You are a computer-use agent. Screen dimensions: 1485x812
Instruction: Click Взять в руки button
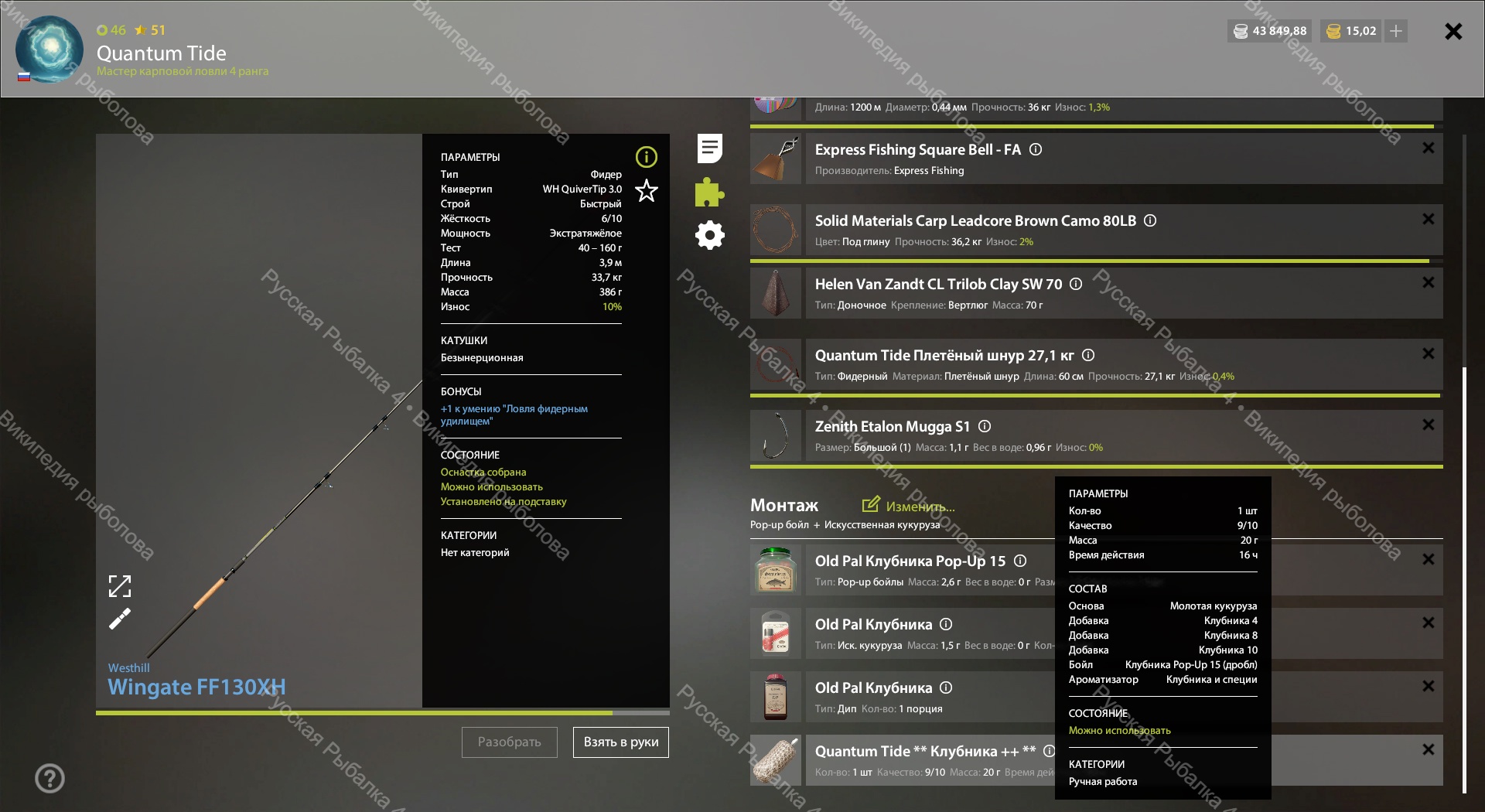[x=621, y=742]
